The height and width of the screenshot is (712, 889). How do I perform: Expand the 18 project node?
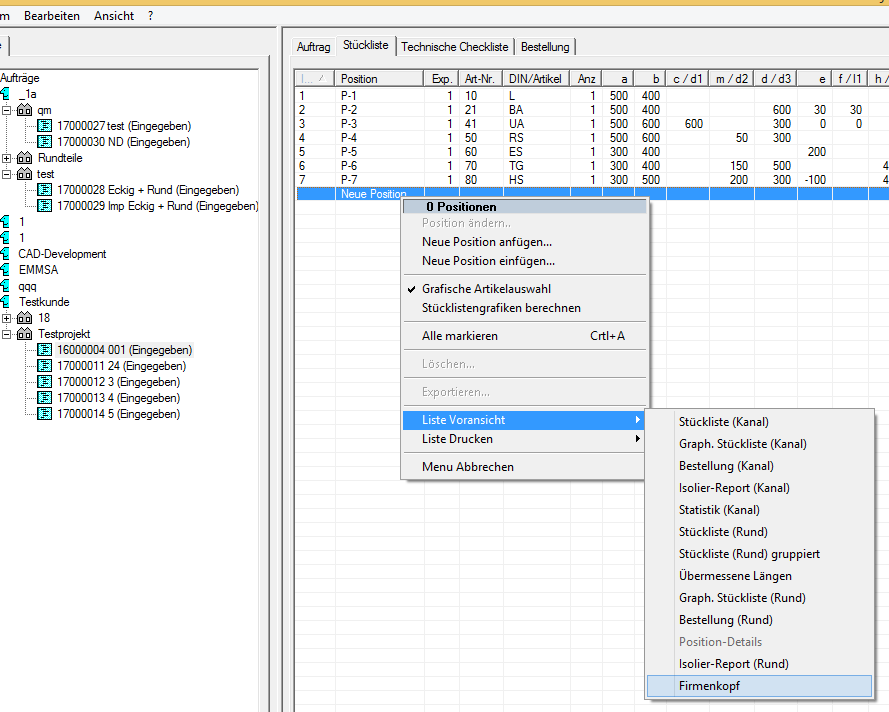coord(6,318)
